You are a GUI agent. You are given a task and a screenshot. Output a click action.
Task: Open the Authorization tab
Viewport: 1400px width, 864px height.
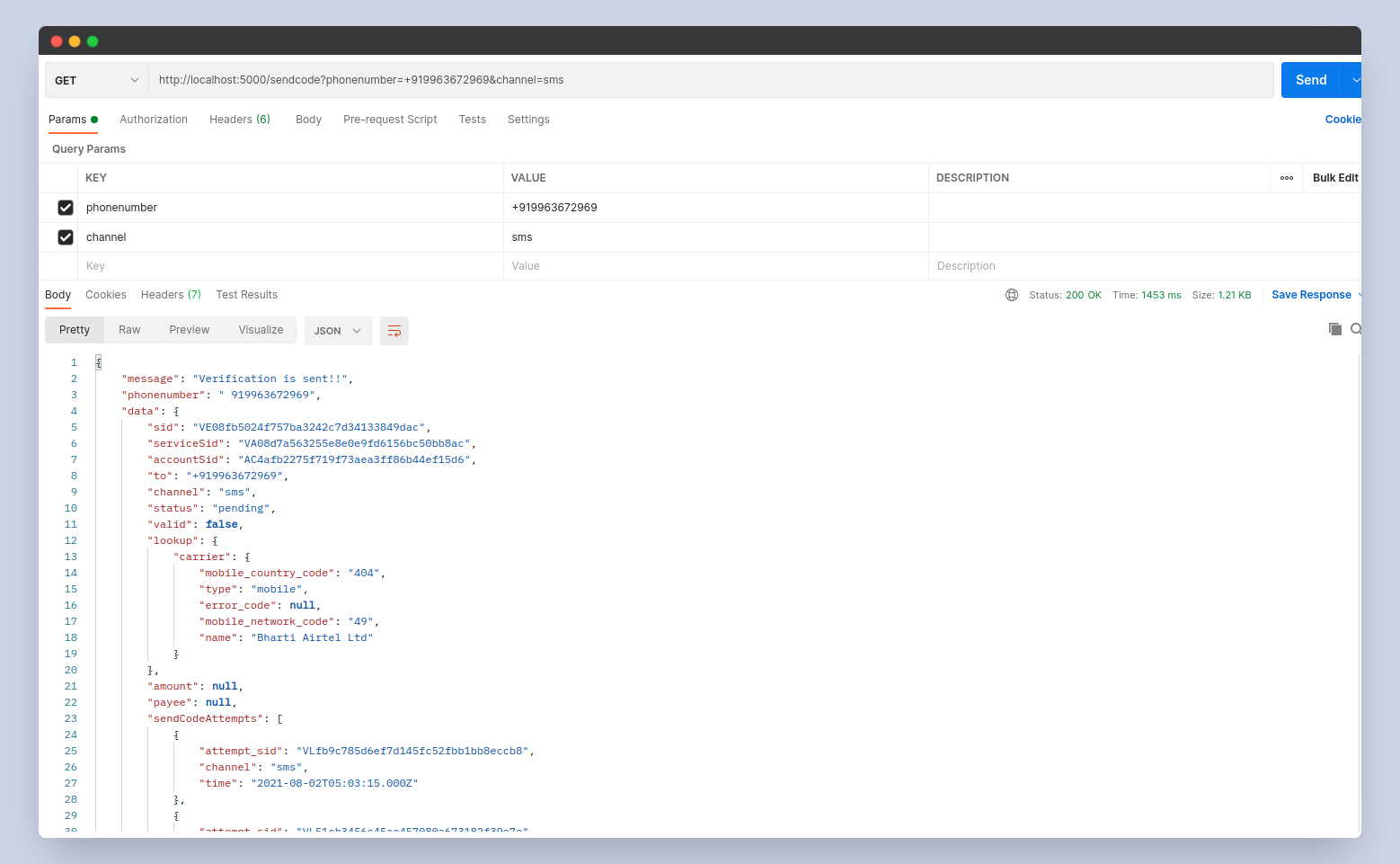coord(154,120)
